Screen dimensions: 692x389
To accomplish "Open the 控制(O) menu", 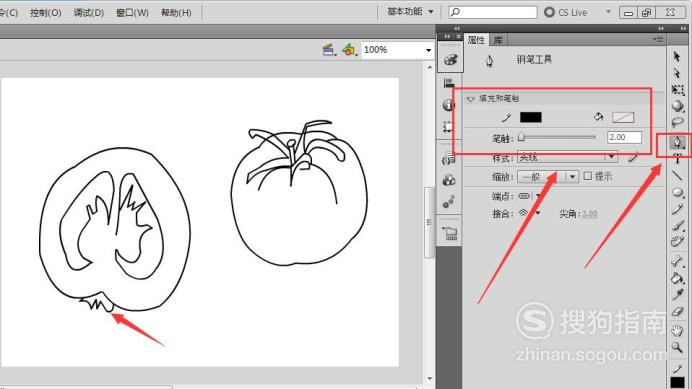I will [x=45, y=13].
